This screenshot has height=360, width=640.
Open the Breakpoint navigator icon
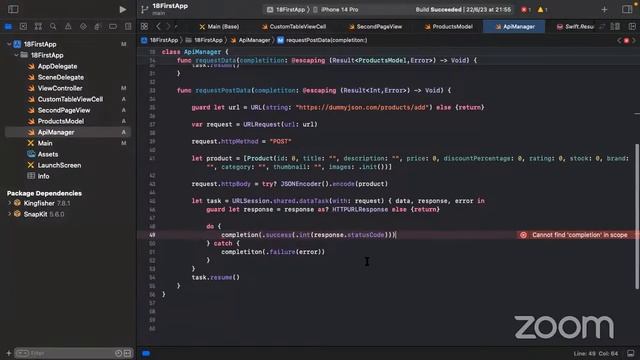tap(113, 27)
